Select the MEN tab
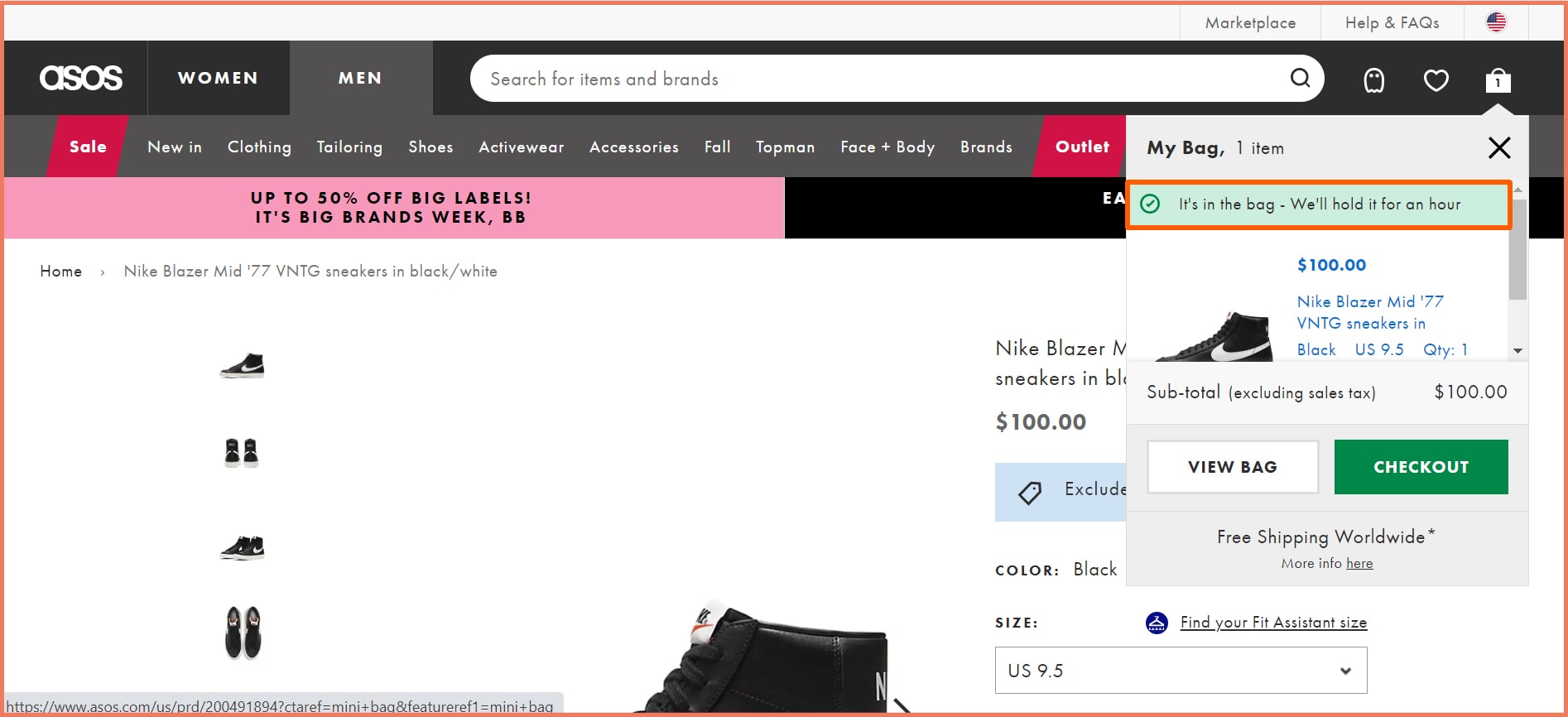The width and height of the screenshot is (1568, 717). click(x=360, y=78)
